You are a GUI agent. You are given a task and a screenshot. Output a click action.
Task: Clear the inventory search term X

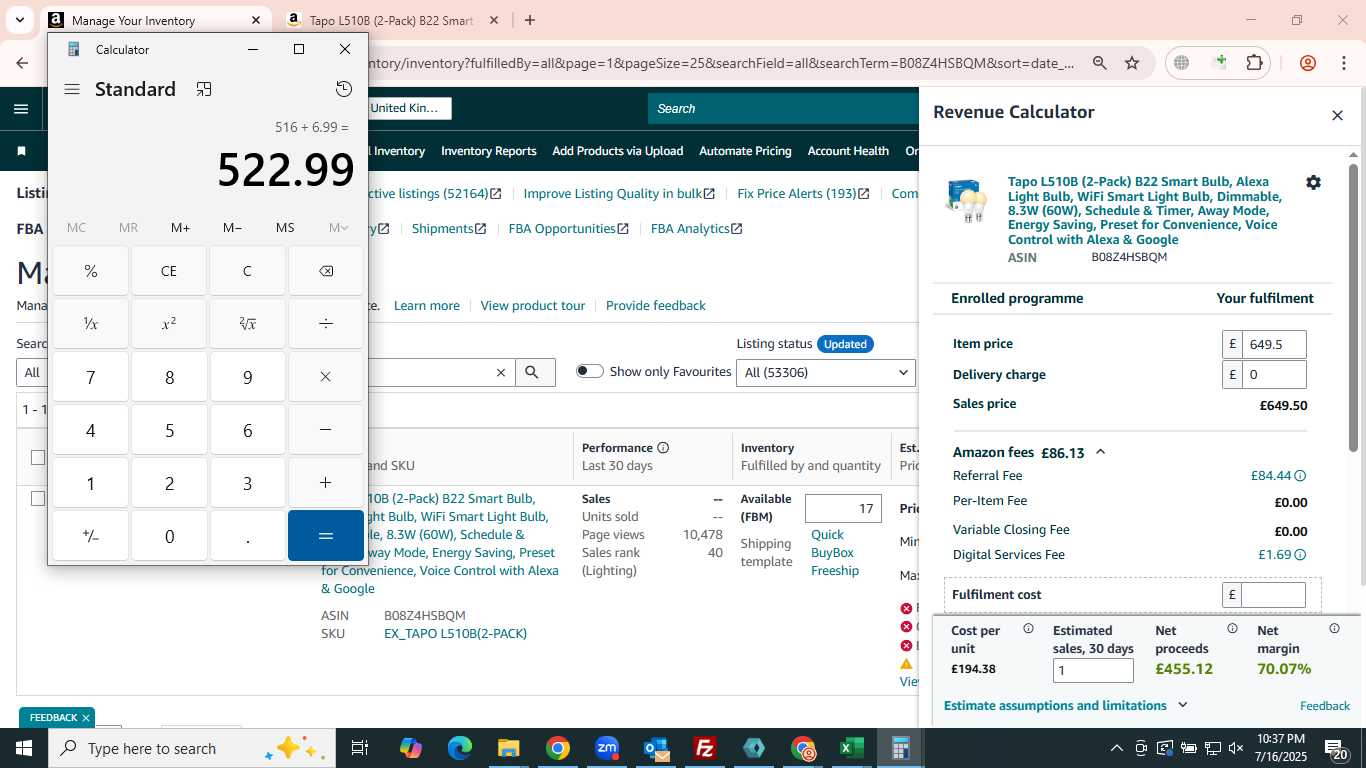click(x=501, y=372)
